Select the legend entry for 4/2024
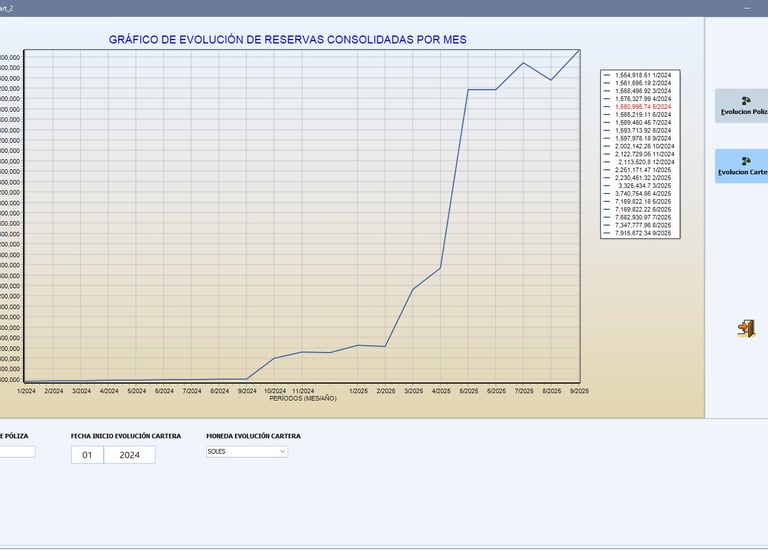This screenshot has height=550, width=768. 638,98
